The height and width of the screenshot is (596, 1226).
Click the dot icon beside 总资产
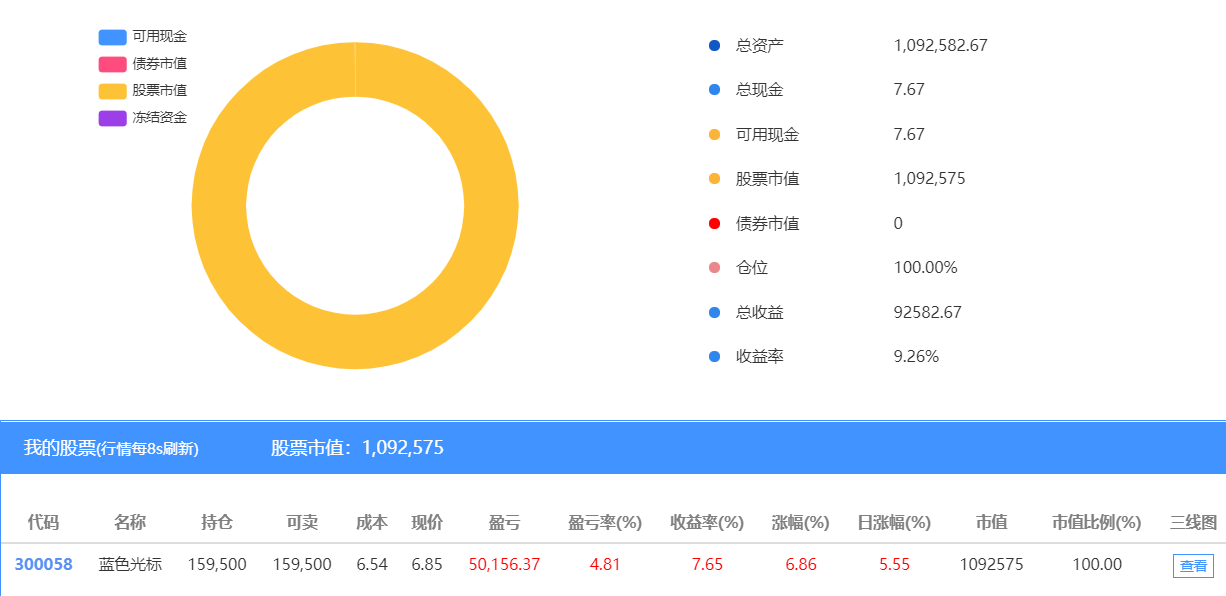[x=714, y=45]
